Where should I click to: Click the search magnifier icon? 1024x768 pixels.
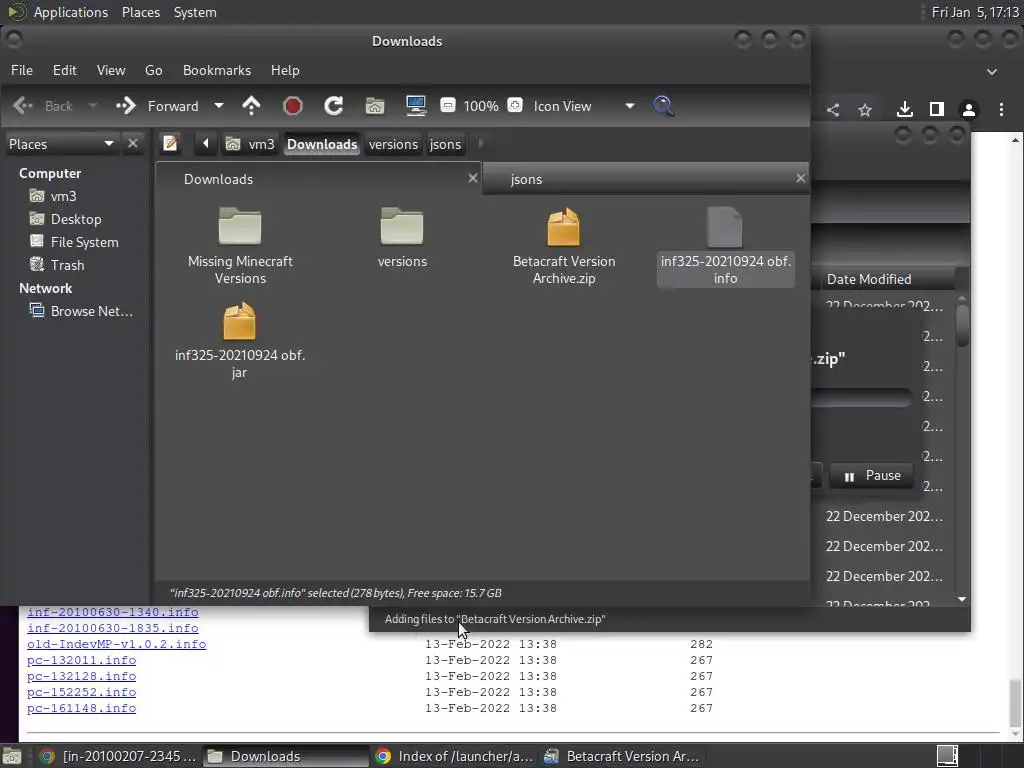[664, 106]
